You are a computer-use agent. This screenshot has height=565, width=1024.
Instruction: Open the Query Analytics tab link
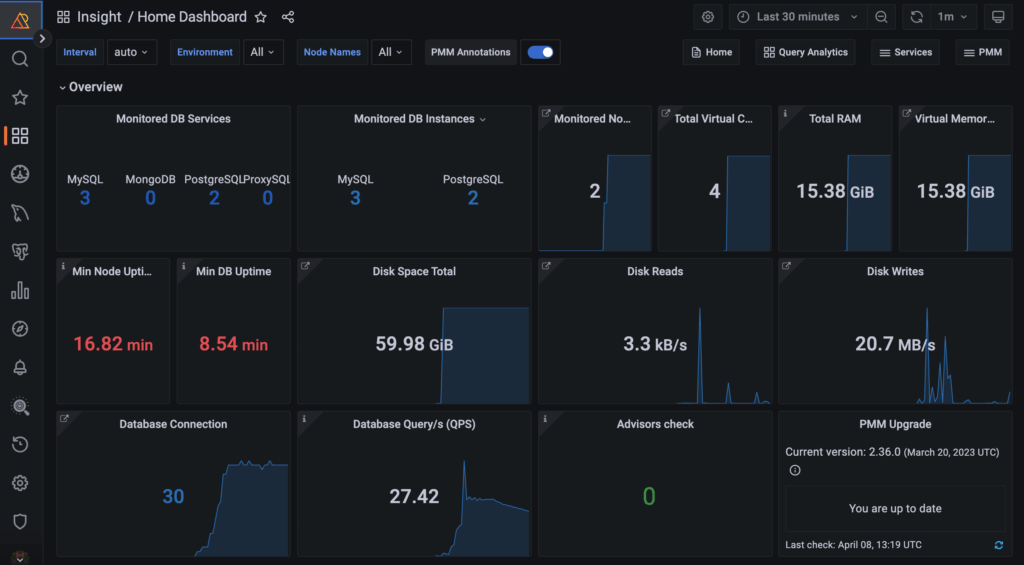805,52
